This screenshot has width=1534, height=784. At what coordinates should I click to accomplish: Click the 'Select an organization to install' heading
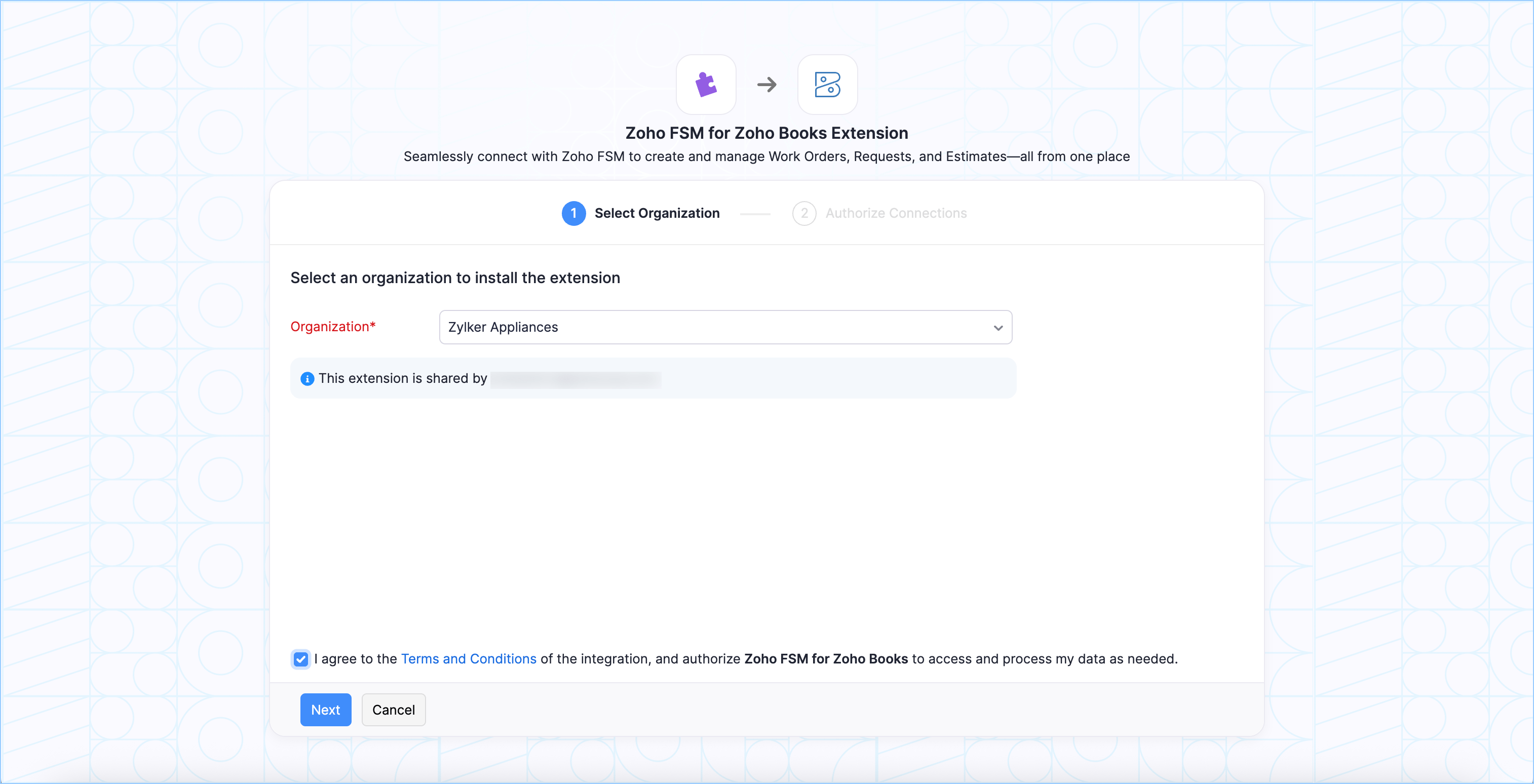pos(455,278)
